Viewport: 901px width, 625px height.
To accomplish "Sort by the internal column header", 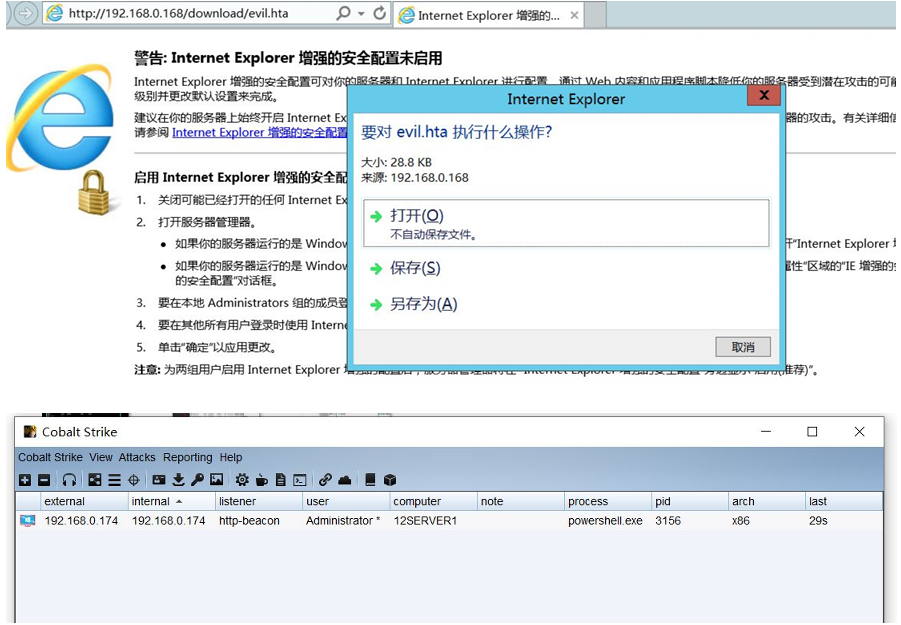I will tap(172, 501).
